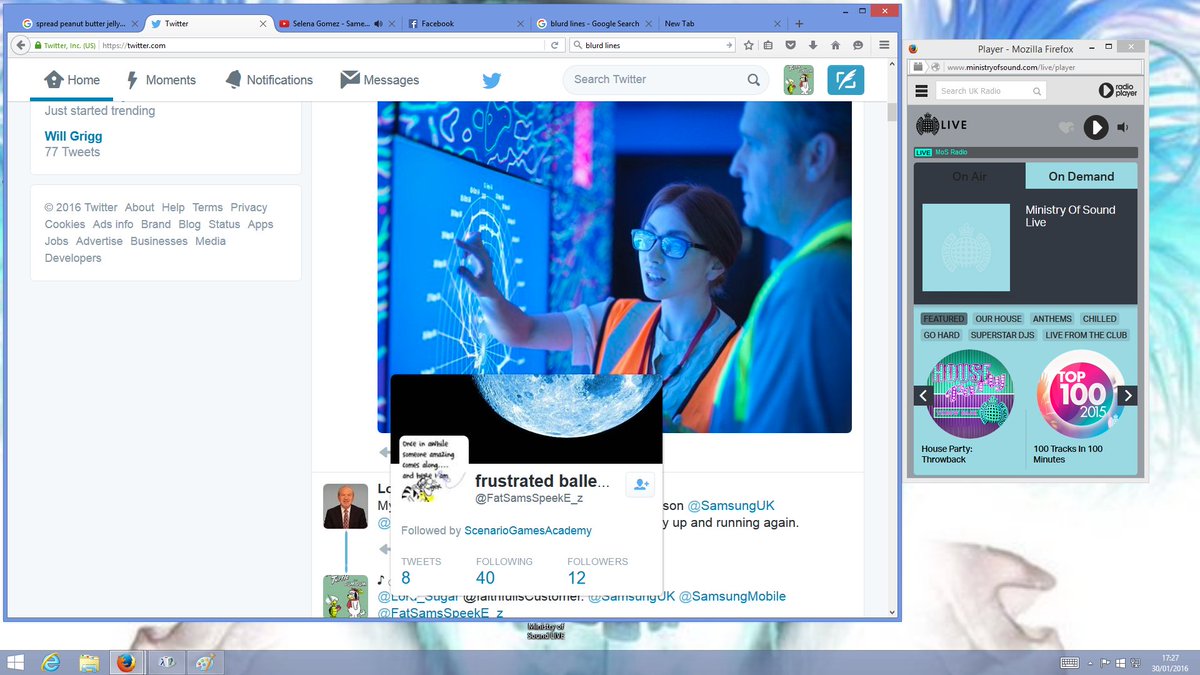This screenshot has height=675, width=1200.
Task: Select the ANTHEMS filter
Action: pyautogui.click(x=1052, y=319)
